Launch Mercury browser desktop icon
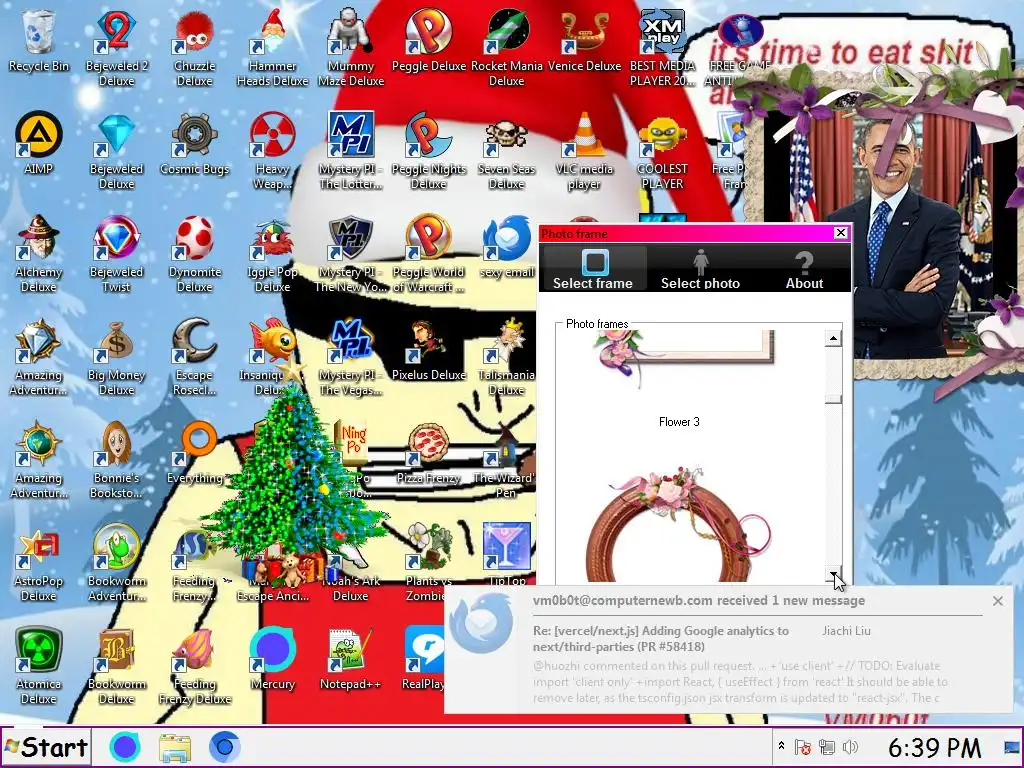This screenshot has height=768, width=1024. (x=272, y=658)
